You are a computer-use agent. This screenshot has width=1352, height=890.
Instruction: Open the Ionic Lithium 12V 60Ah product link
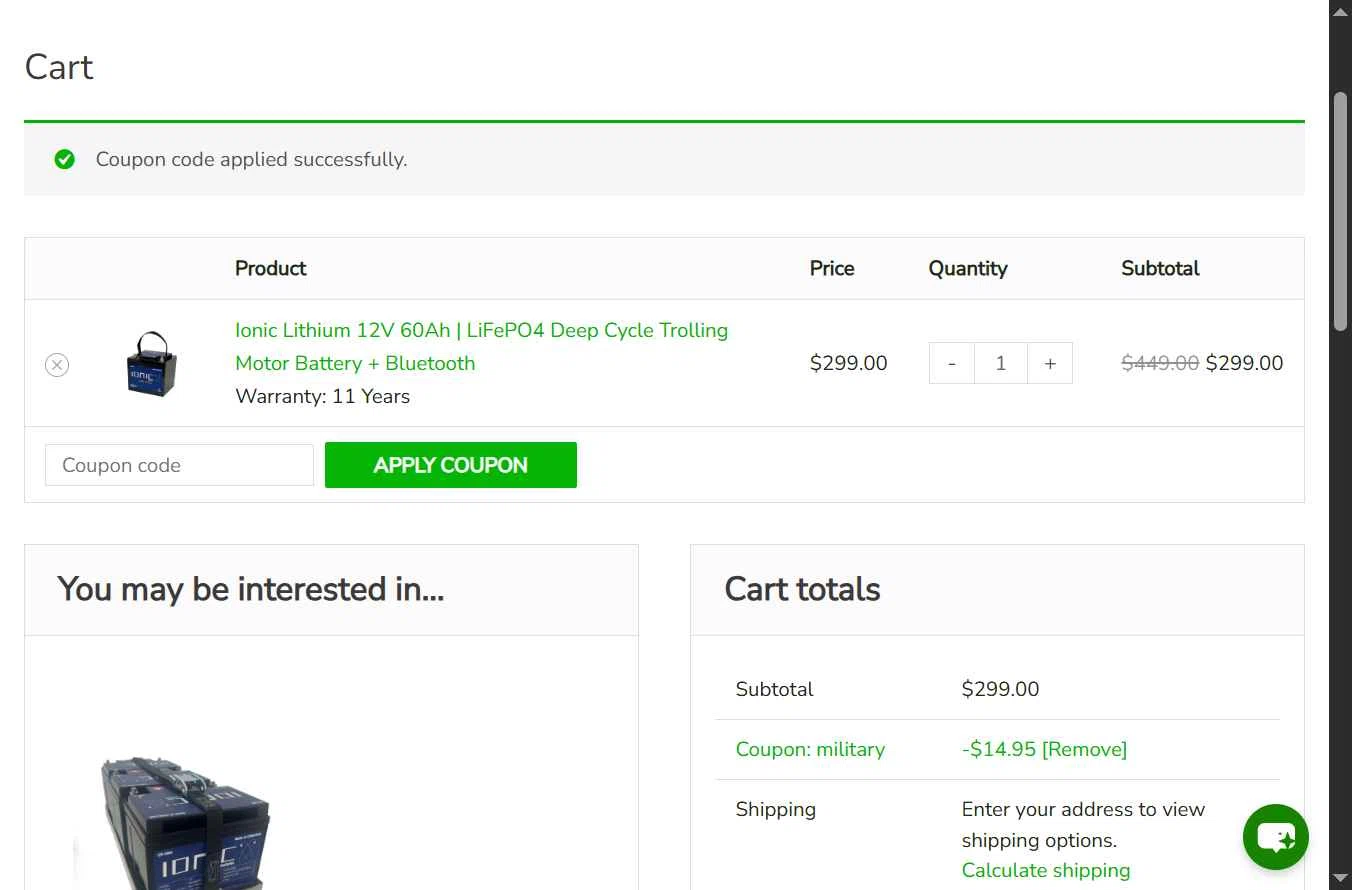coord(481,346)
